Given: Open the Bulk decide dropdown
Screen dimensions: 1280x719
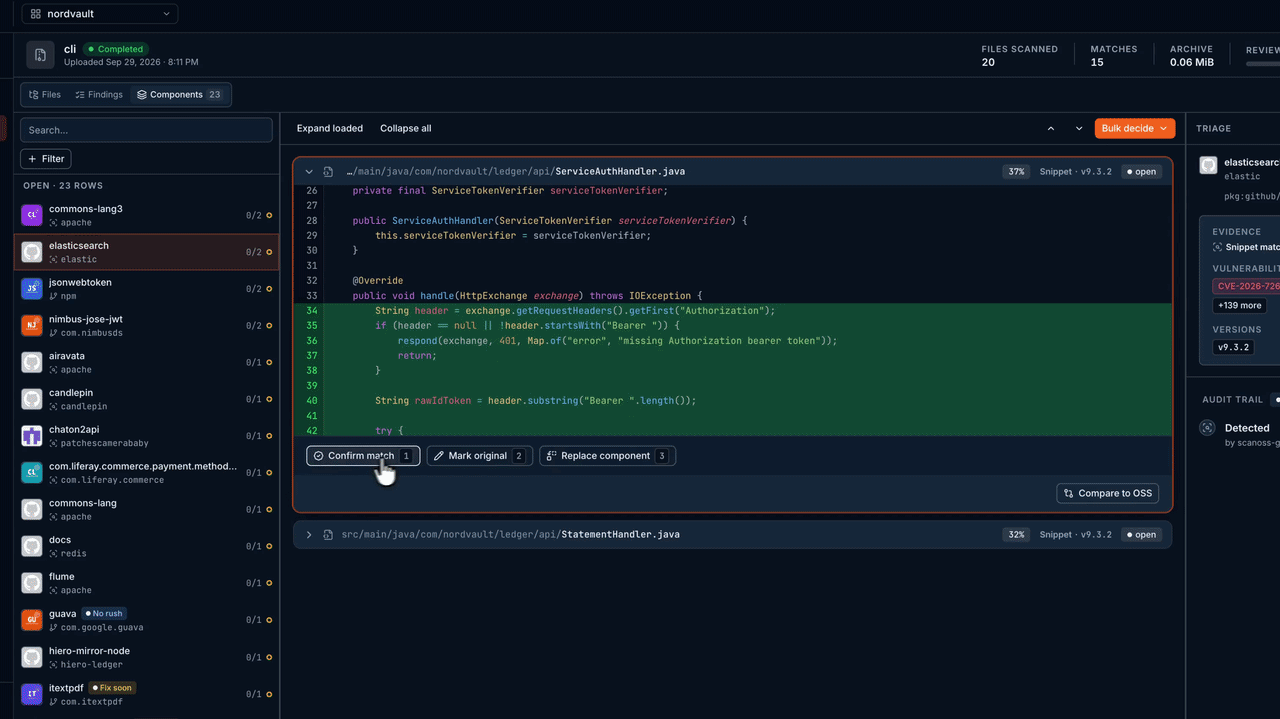Looking at the screenshot, I should pyautogui.click(x=1137, y=128).
